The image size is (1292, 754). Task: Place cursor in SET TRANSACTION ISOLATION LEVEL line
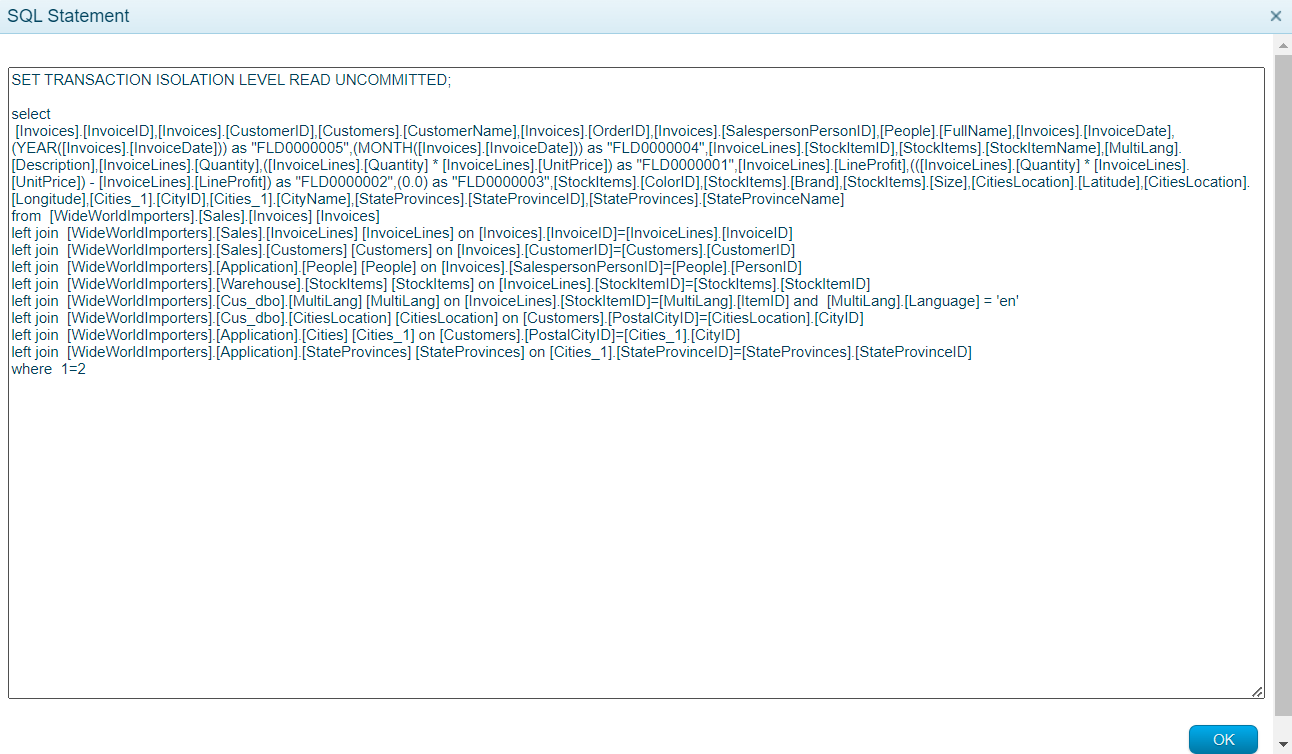pos(230,80)
